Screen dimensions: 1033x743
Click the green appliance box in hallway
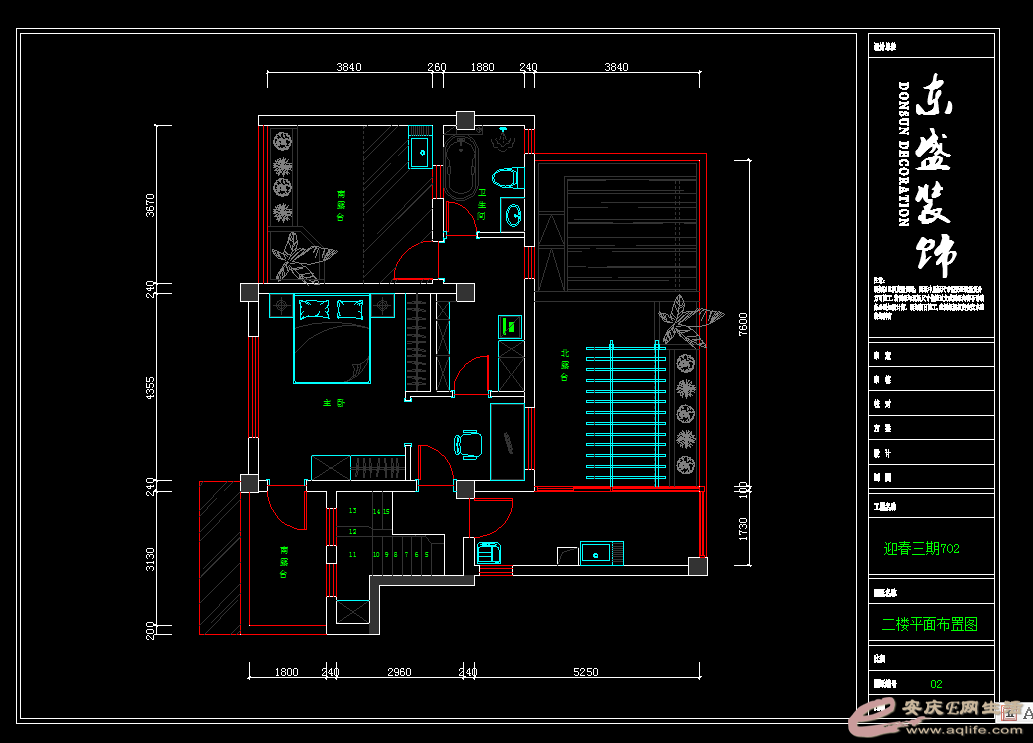[509, 326]
